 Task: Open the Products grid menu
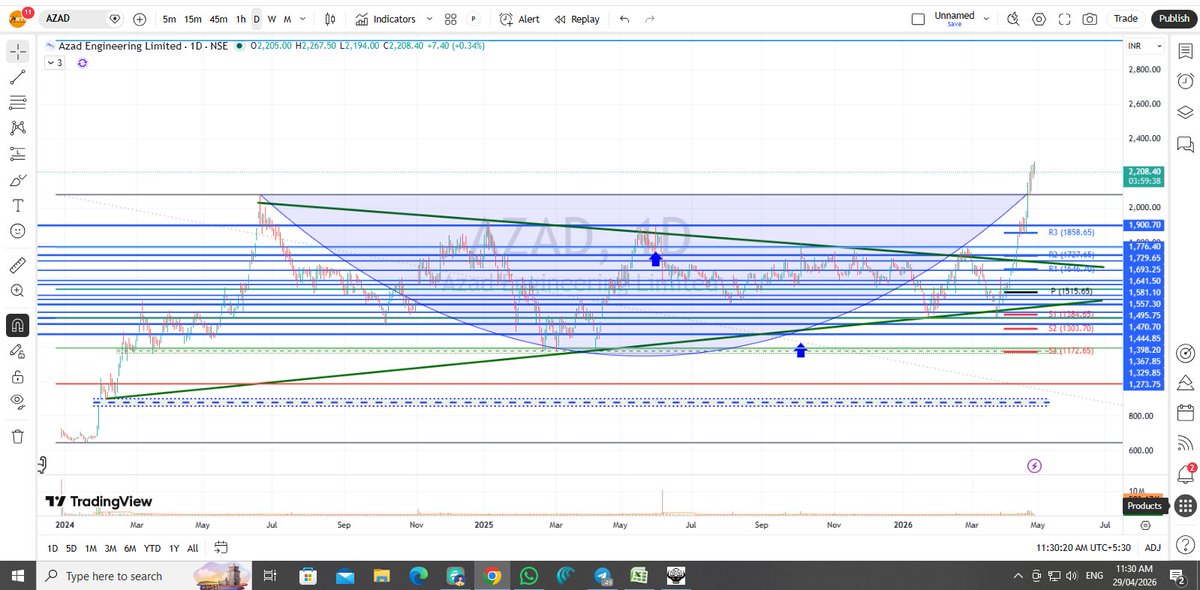[x=1184, y=506]
